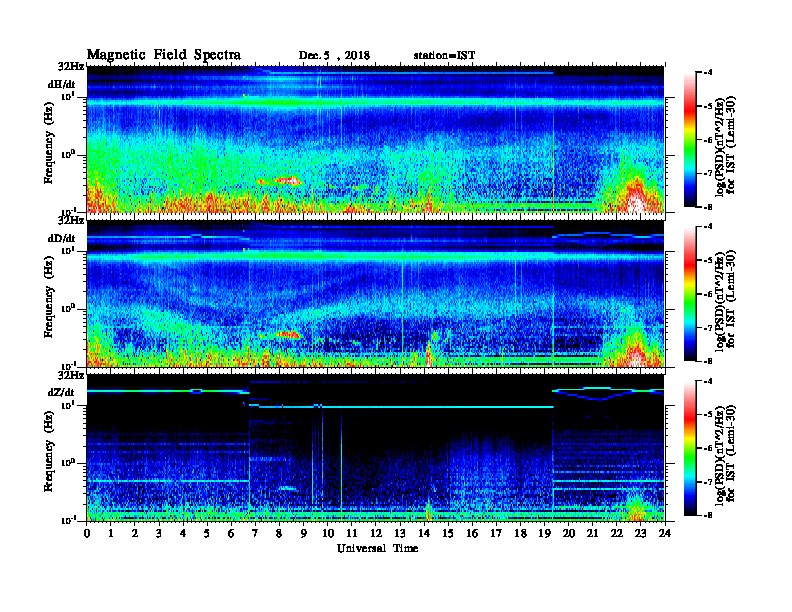This screenshot has height=612, width=792.
Task: Pick the dZ/dt panel color bar
Action: [690, 448]
